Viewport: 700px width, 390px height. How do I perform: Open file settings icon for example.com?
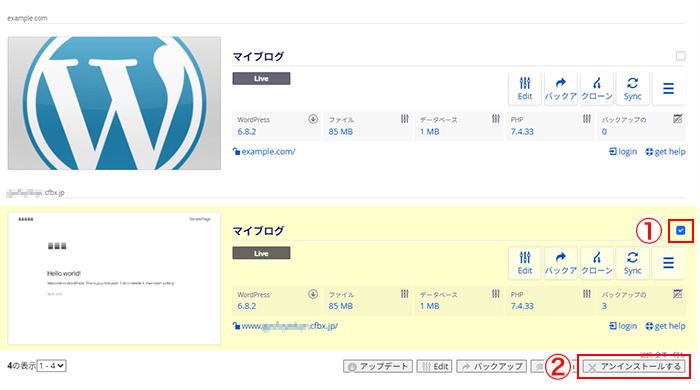pyautogui.click(x=404, y=119)
